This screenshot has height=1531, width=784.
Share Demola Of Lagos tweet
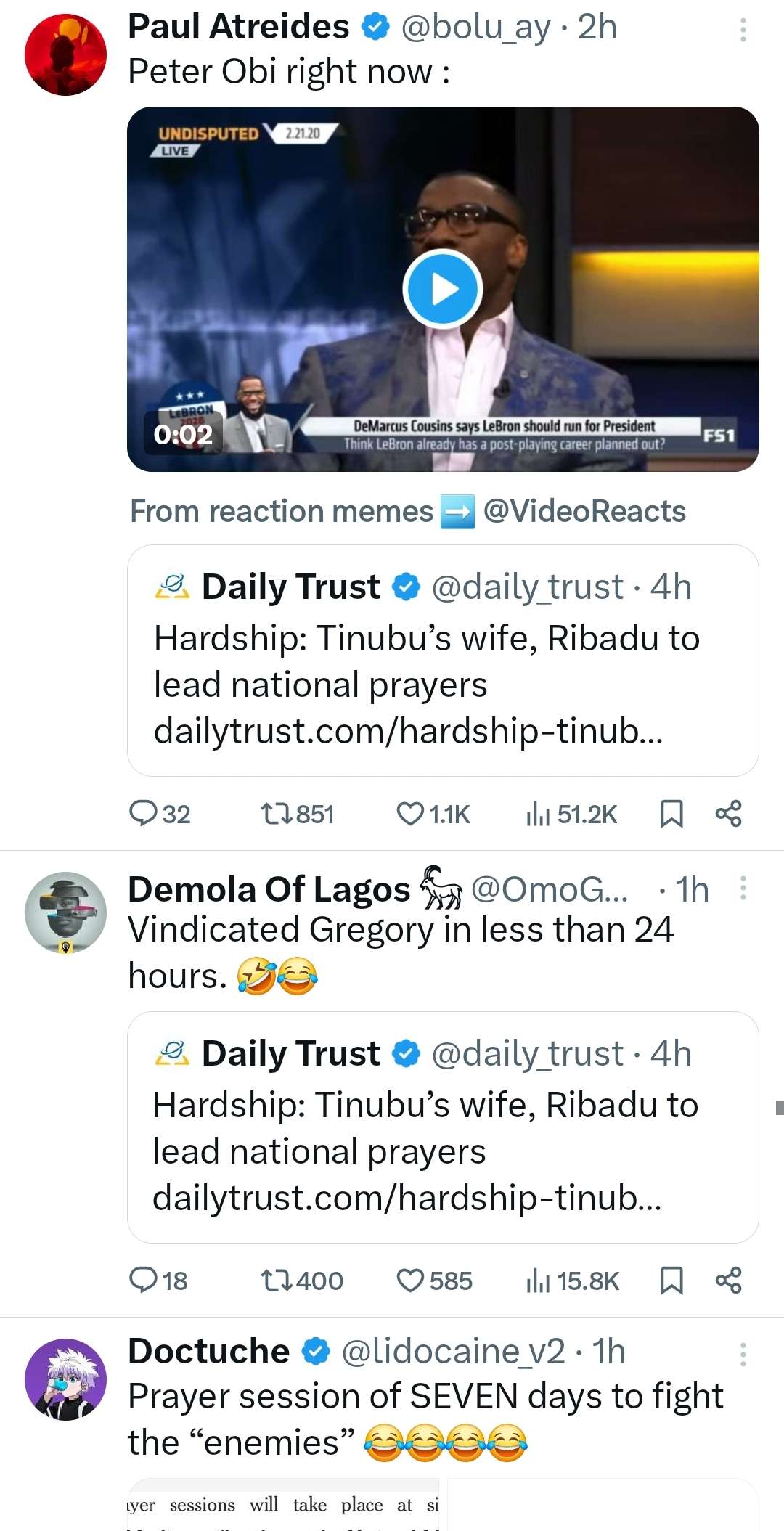729,1281
